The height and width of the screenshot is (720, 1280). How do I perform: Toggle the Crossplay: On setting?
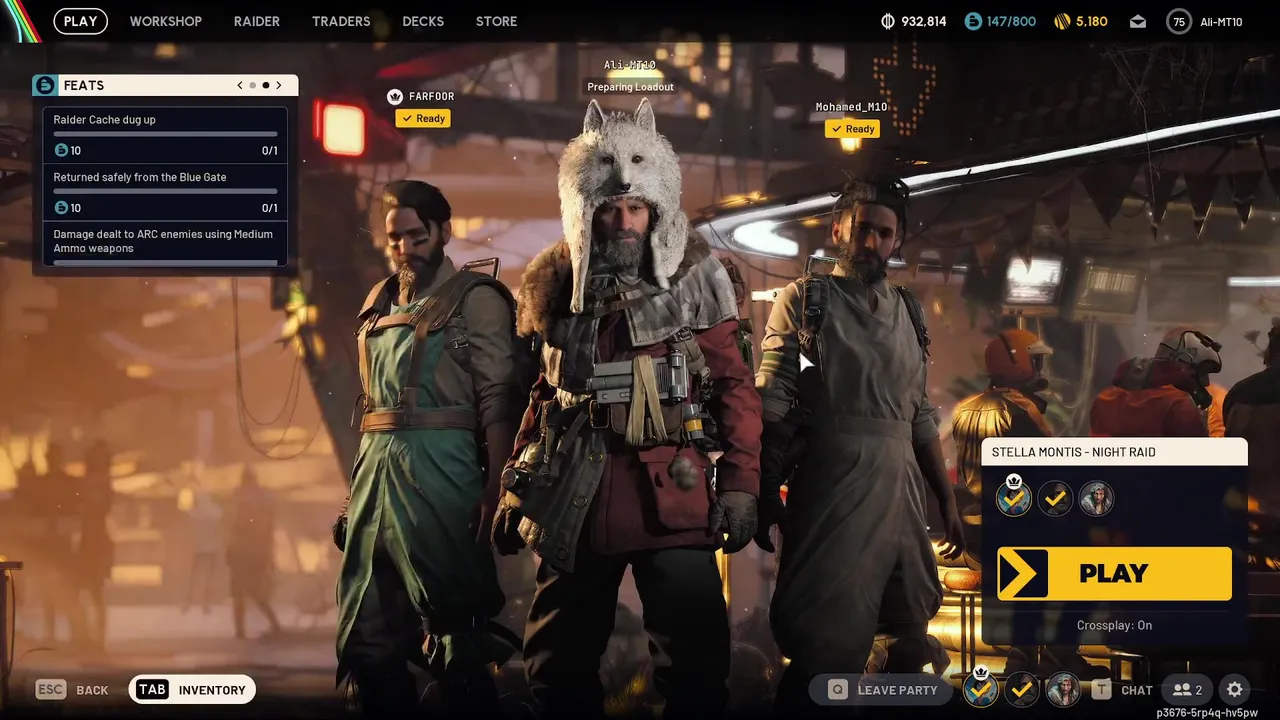click(1114, 625)
